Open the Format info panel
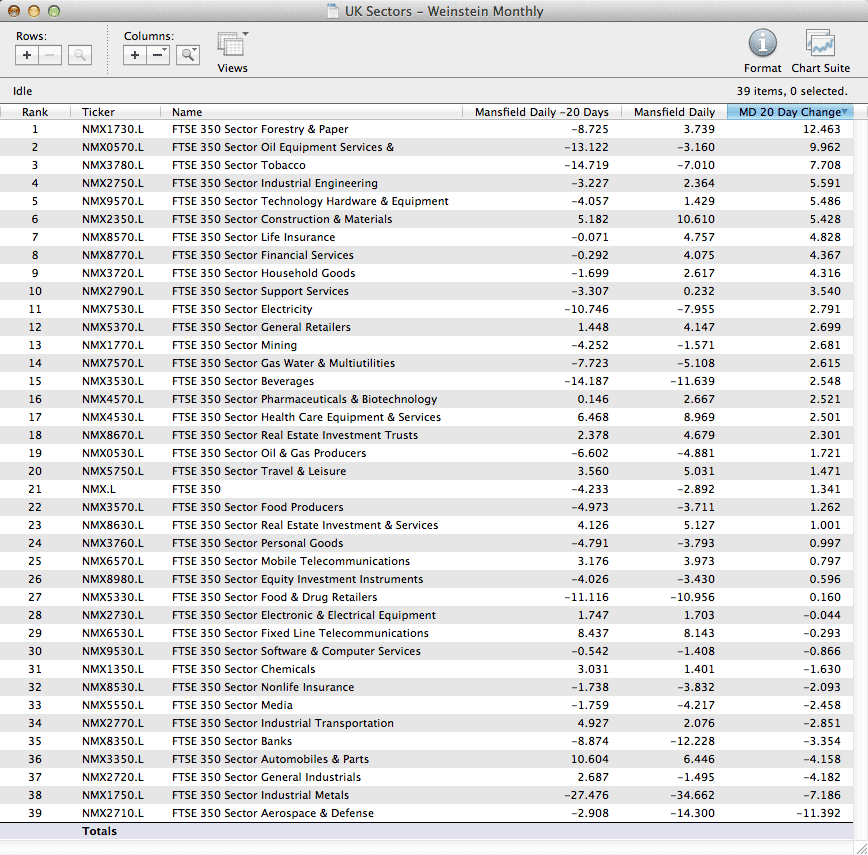The image size is (868, 855). tap(762, 44)
